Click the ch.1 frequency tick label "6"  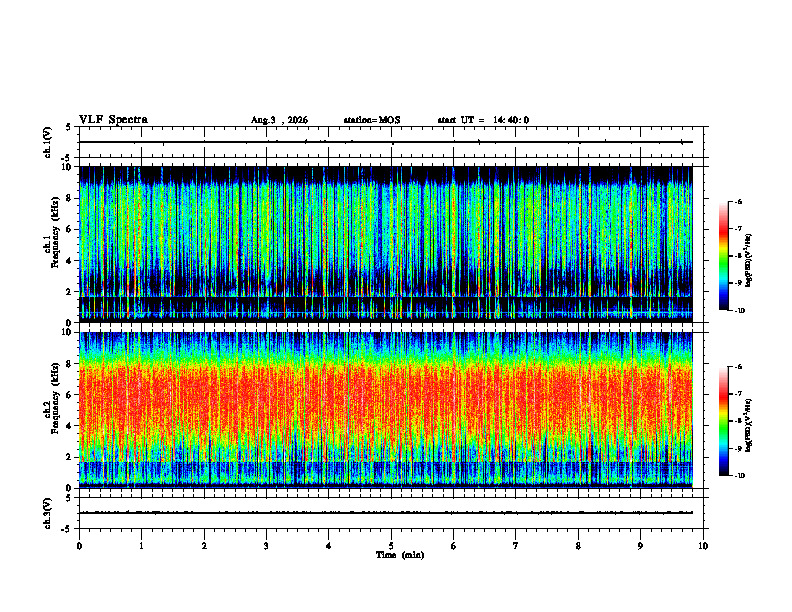(69, 229)
